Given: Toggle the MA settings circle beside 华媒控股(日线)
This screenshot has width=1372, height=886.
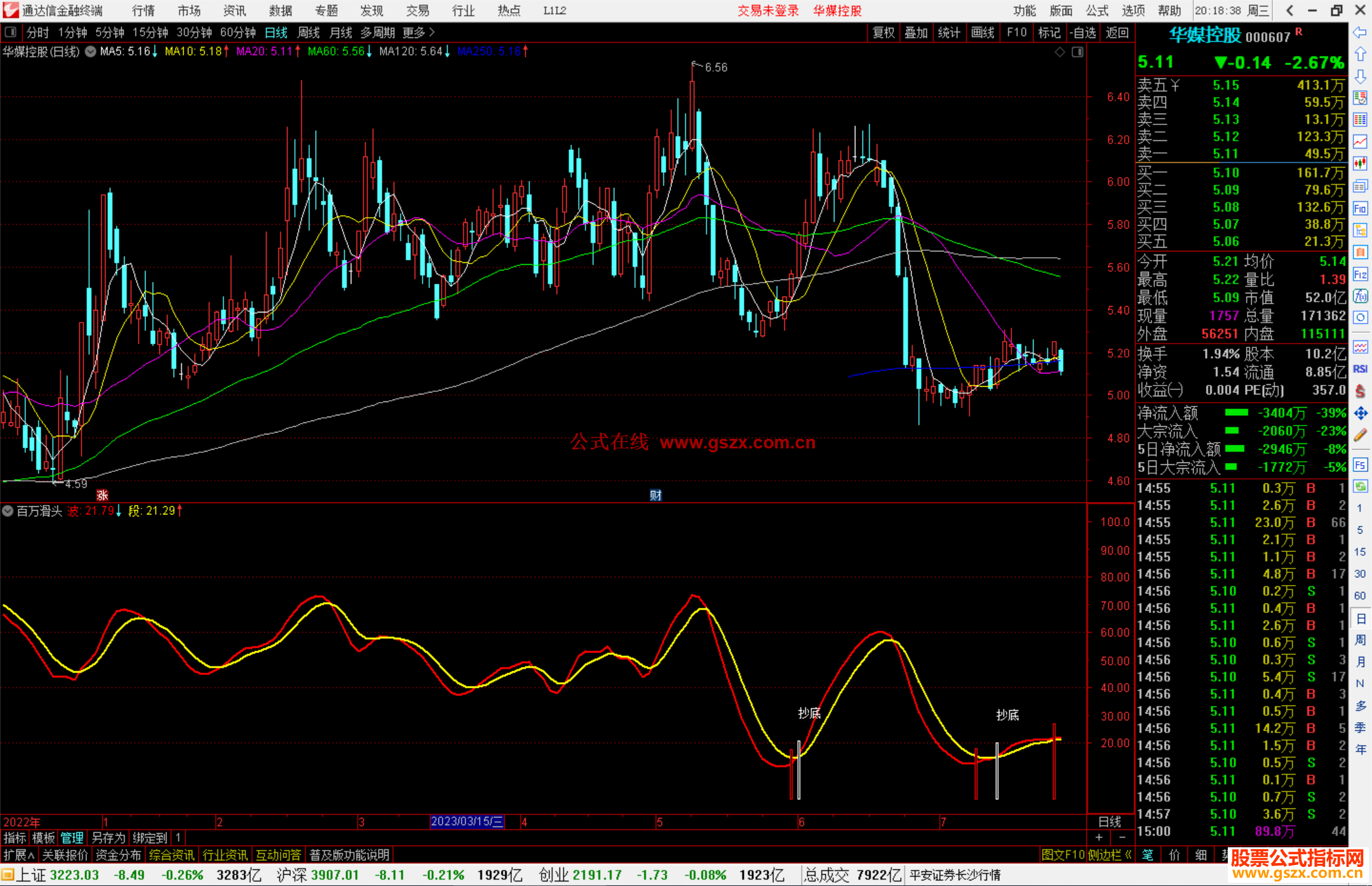Looking at the screenshot, I should tap(90, 51).
